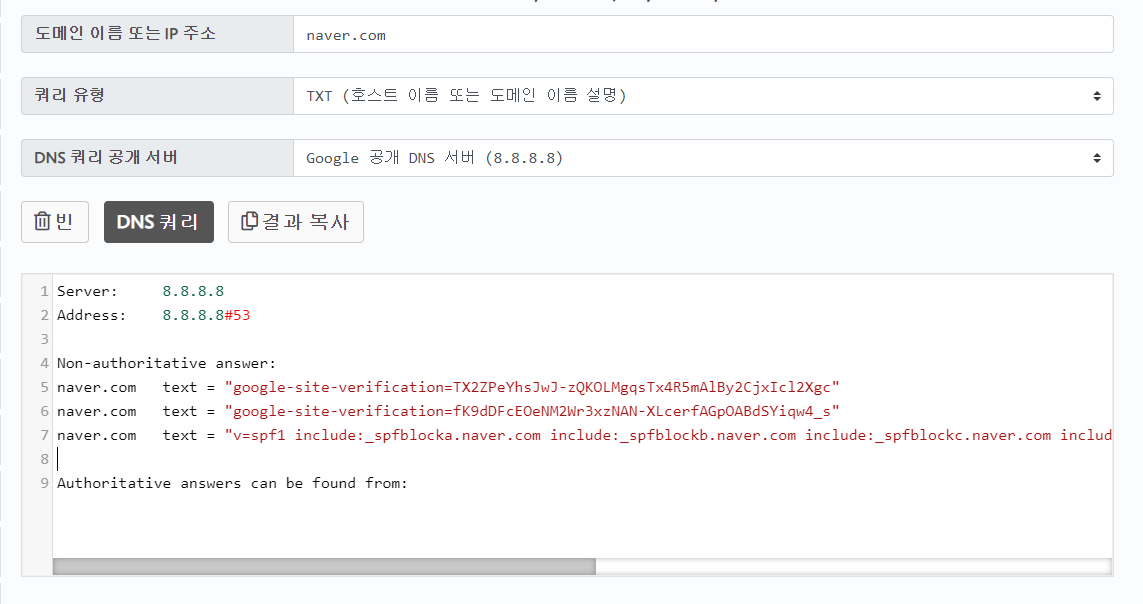Click the '도메인 이름 또는 IP 주소' label
Image resolution: width=1143 pixels, height=604 pixels.
click(125, 34)
